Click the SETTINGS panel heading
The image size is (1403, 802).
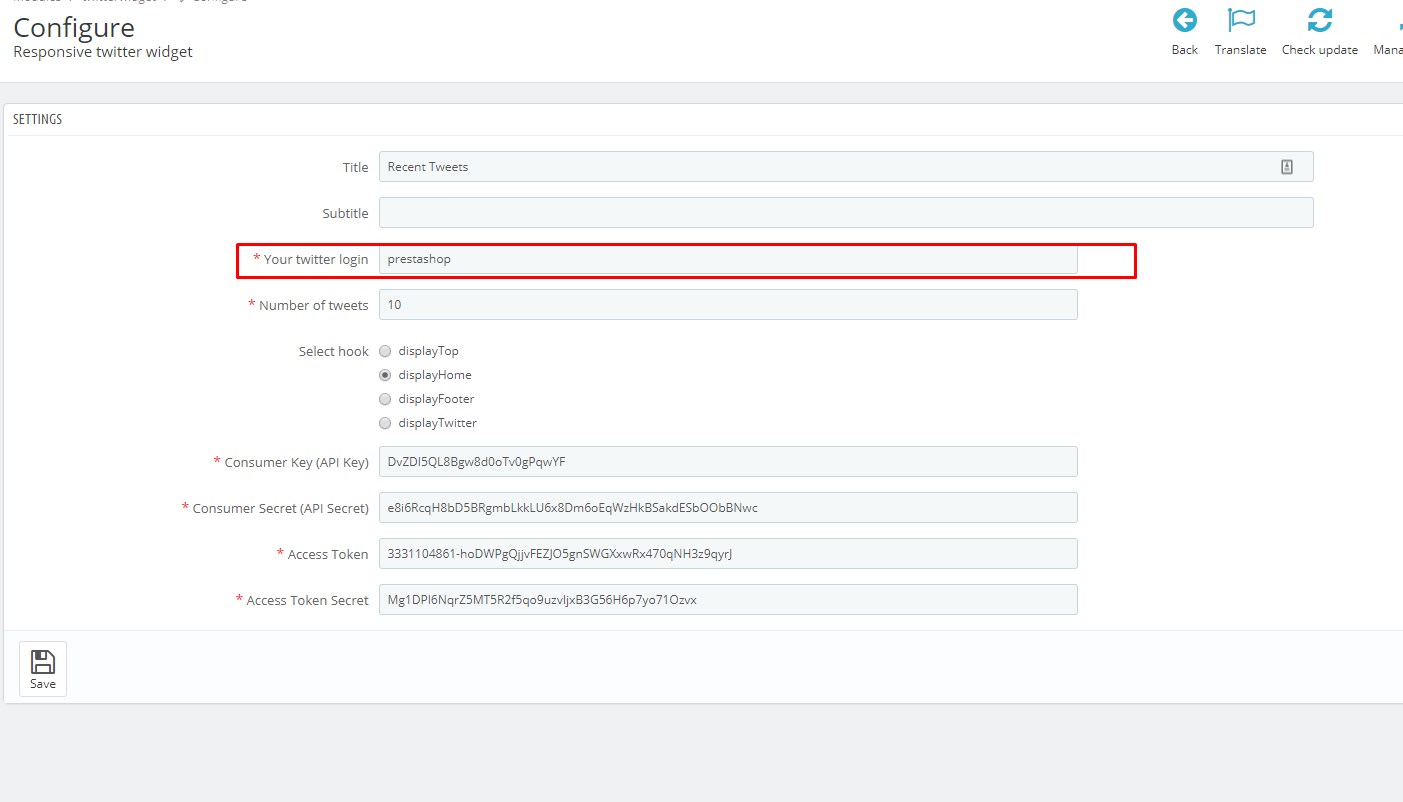click(37, 119)
